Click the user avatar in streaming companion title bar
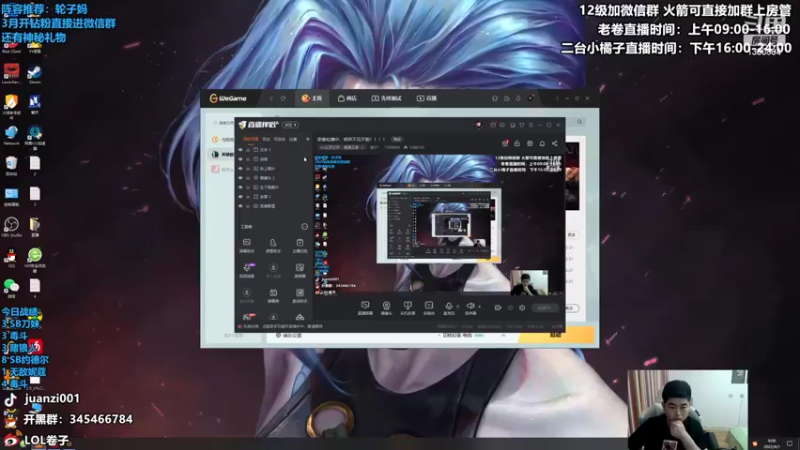This screenshot has height=450, width=800. tap(478, 125)
